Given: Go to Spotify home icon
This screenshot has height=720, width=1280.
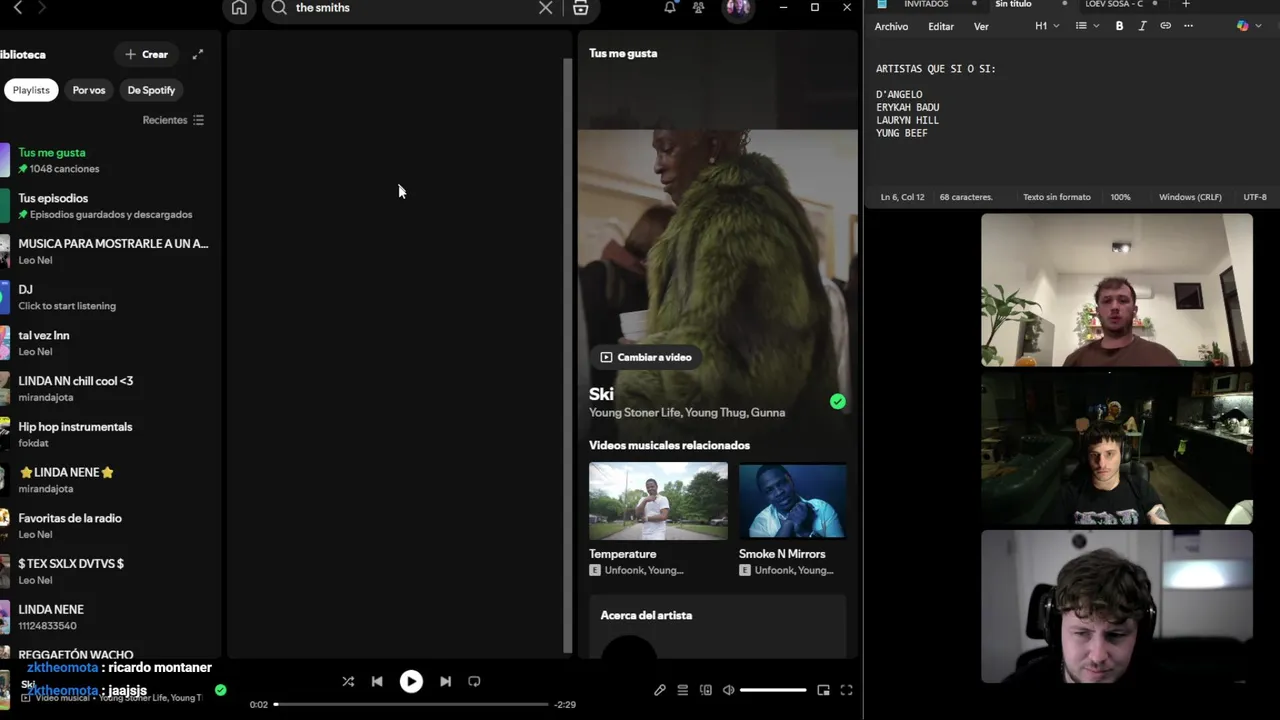Looking at the screenshot, I should pyautogui.click(x=239, y=8).
